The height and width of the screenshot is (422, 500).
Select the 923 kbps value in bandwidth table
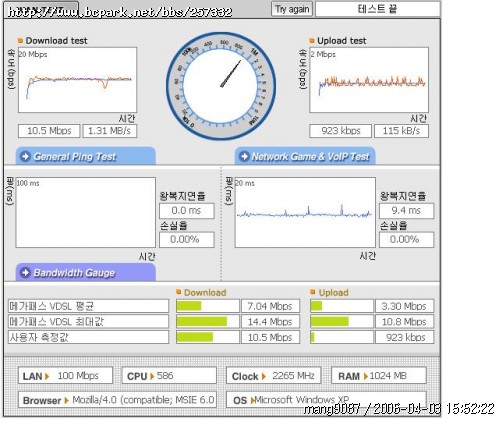(405, 337)
